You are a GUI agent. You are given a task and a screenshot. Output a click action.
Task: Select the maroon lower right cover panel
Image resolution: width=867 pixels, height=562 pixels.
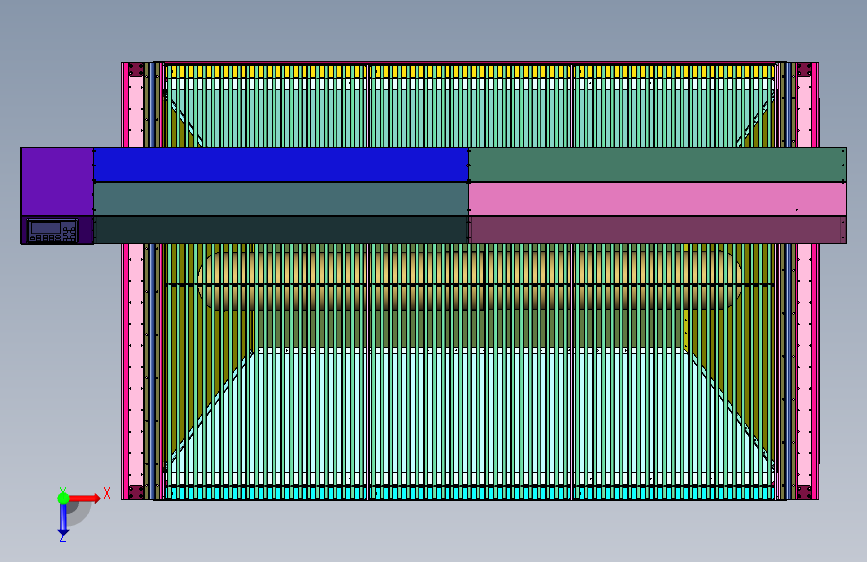point(657,230)
